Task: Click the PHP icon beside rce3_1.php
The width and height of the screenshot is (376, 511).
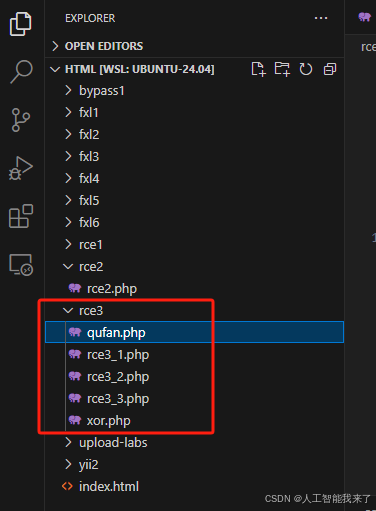Action: tap(75, 354)
